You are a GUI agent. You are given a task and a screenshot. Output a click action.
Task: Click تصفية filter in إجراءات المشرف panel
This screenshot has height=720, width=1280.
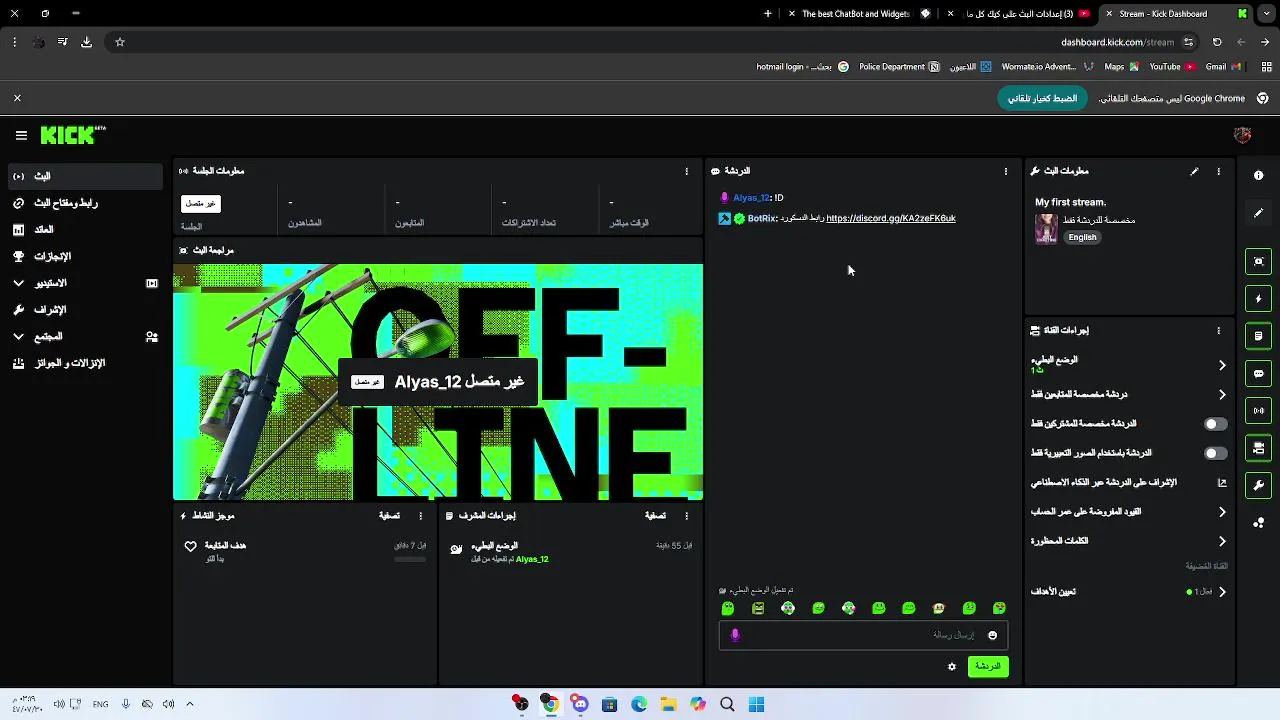(655, 516)
